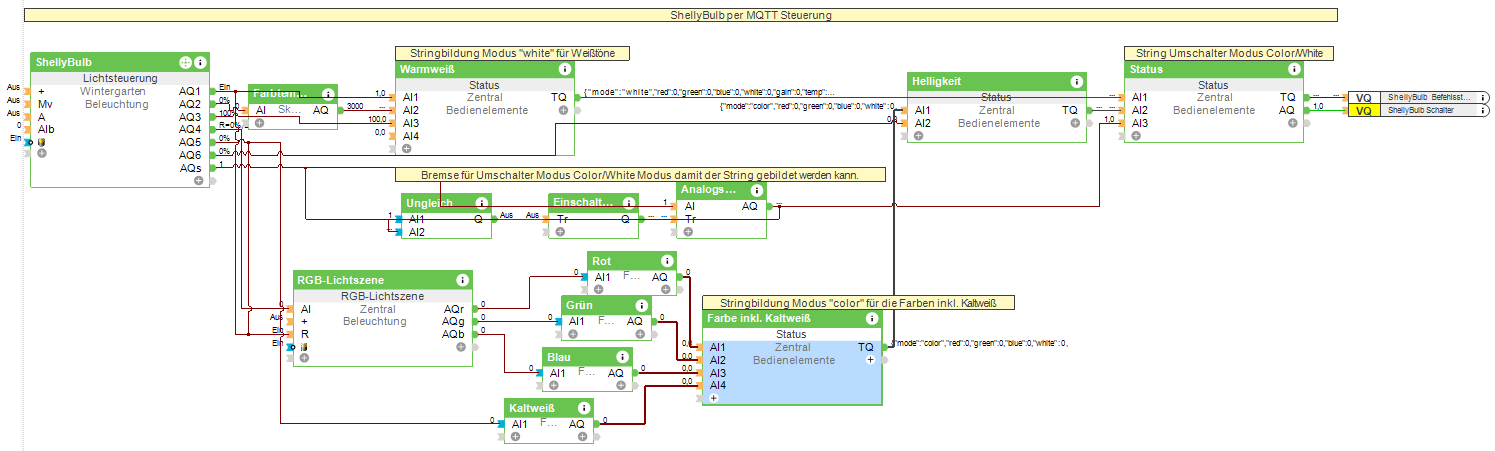Expand inputs with plus on ShellyBulb block
This screenshot has height=451, width=1495.
click(x=41, y=153)
